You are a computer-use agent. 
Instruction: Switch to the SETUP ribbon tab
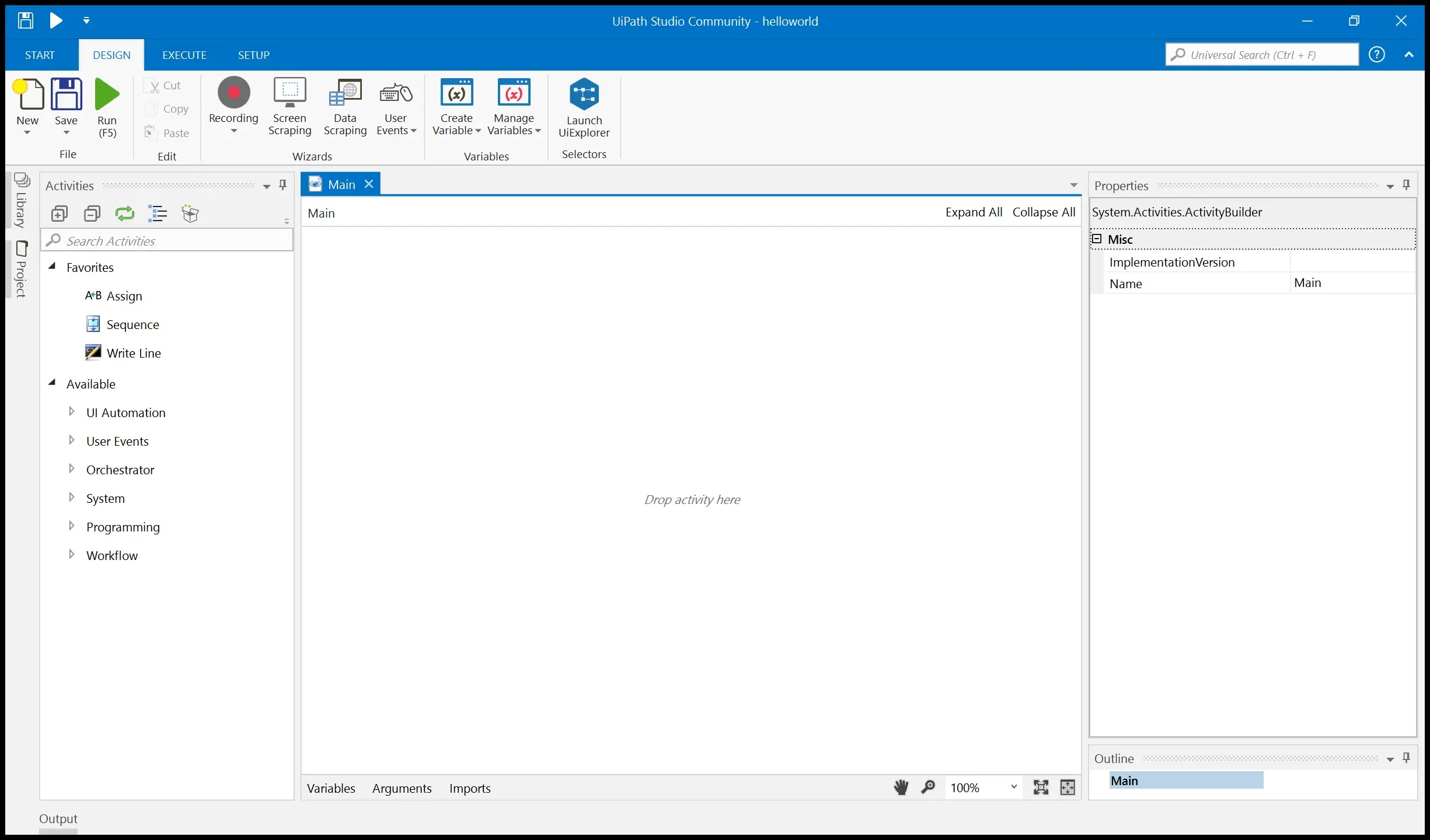coord(254,55)
